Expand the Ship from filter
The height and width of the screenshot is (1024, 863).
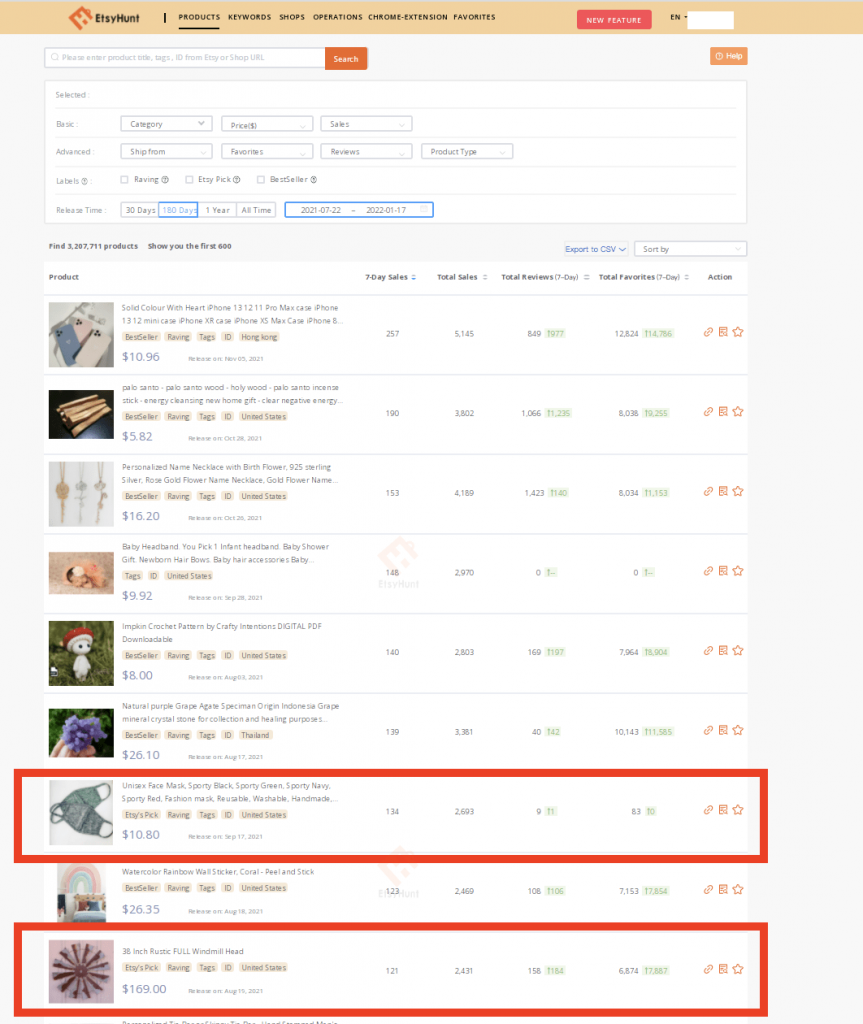point(166,151)
